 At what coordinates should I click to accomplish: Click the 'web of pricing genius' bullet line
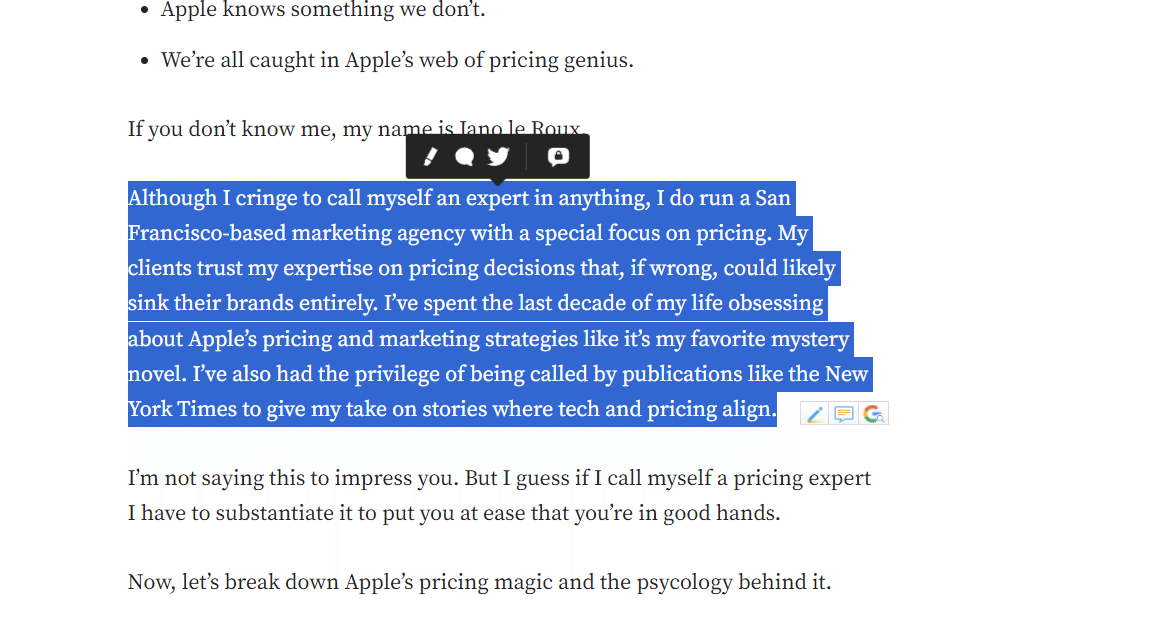397,60
